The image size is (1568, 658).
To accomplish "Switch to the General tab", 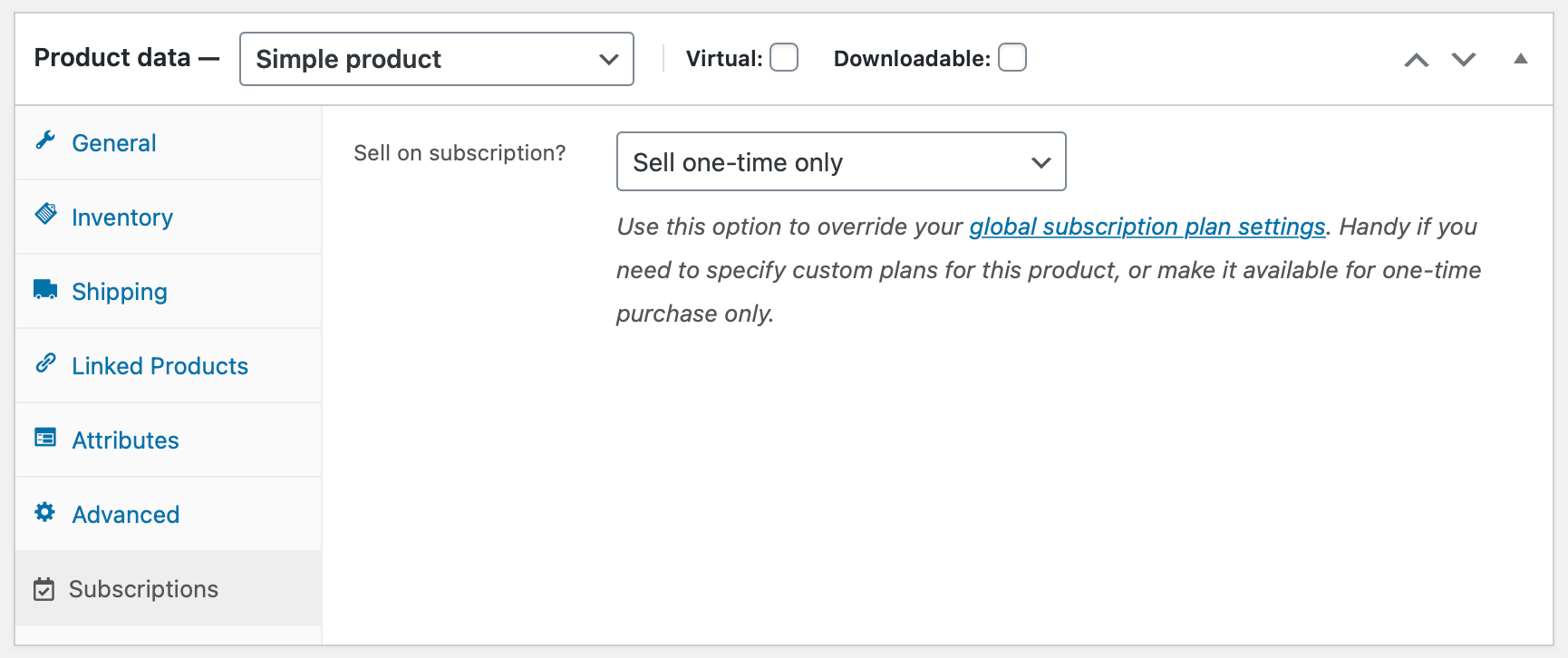I will tap(114, 143).
